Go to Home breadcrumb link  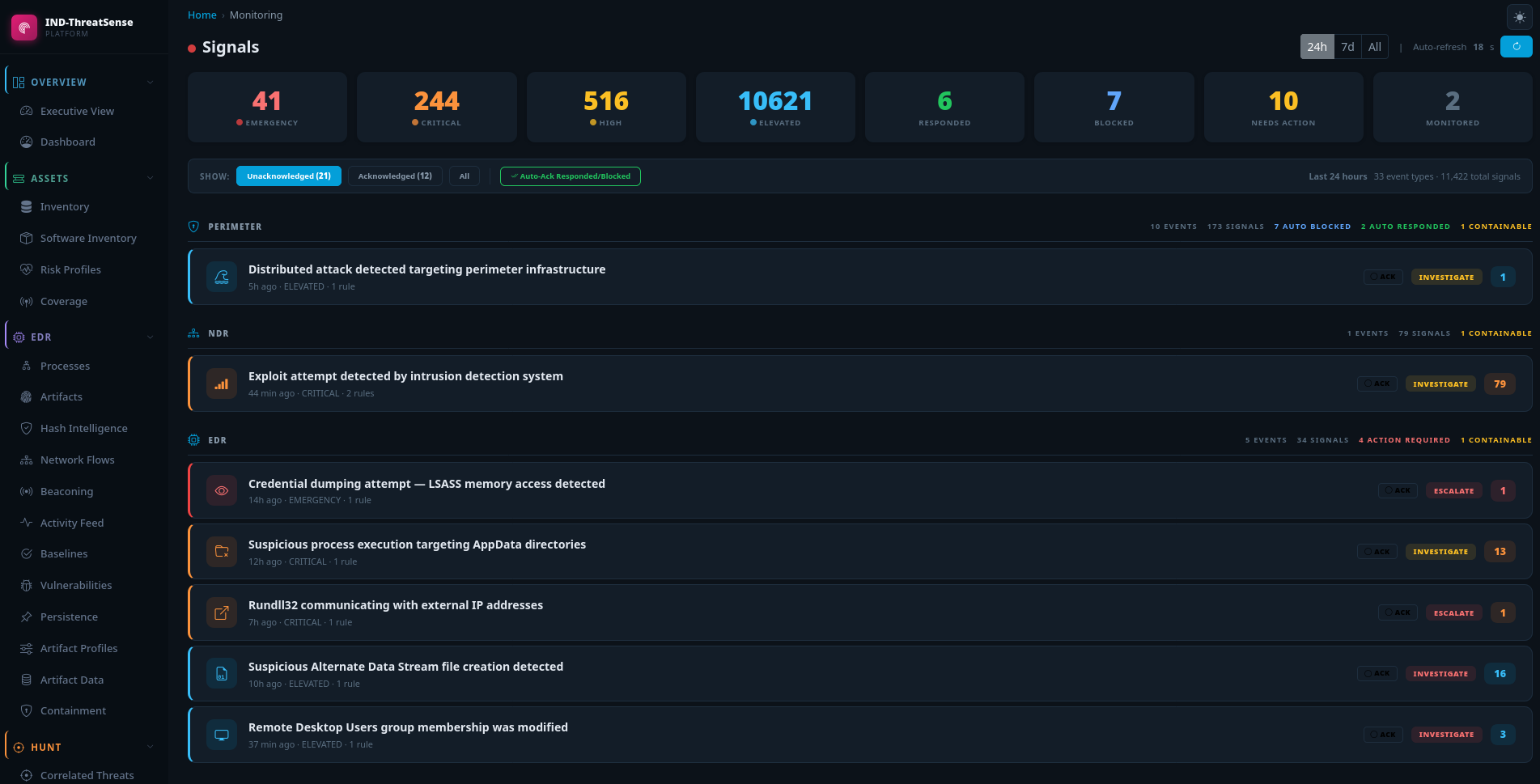click(202, 15)
